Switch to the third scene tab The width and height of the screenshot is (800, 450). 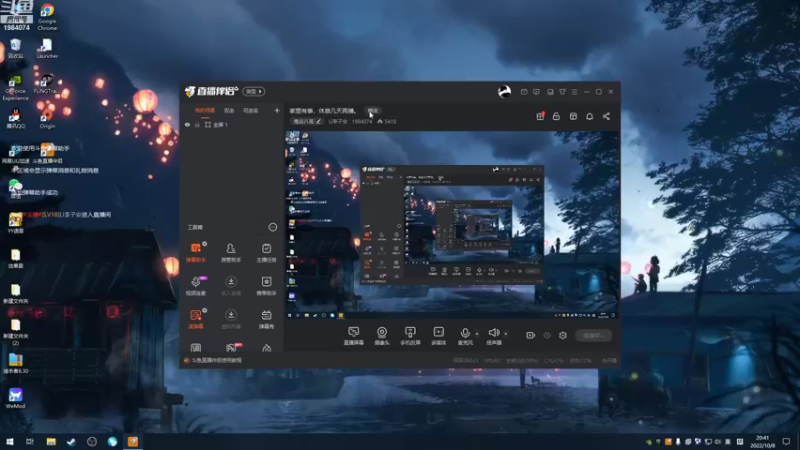coord(251,110)
